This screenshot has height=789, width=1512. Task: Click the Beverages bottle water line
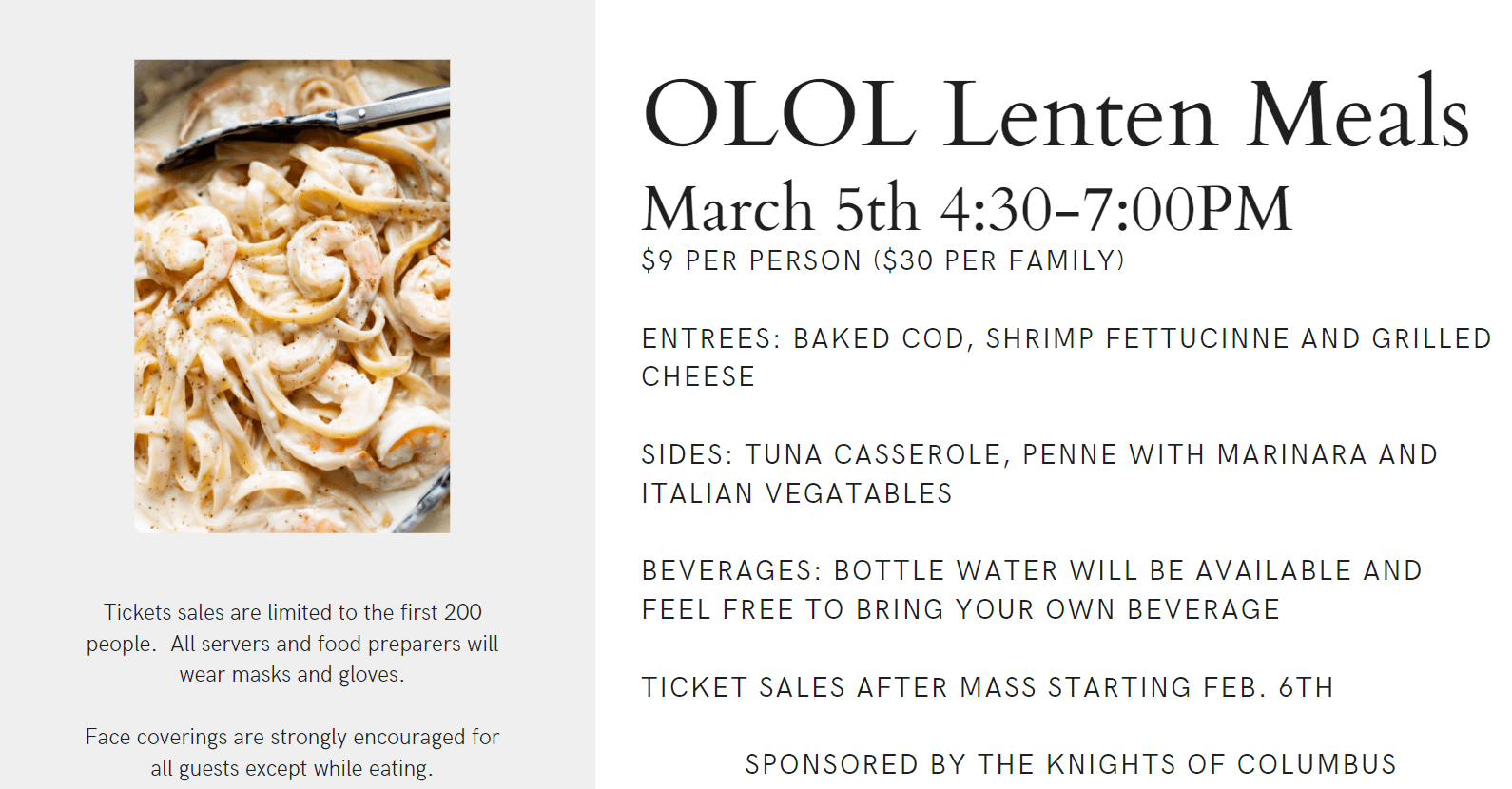(x=1032, y=570)
